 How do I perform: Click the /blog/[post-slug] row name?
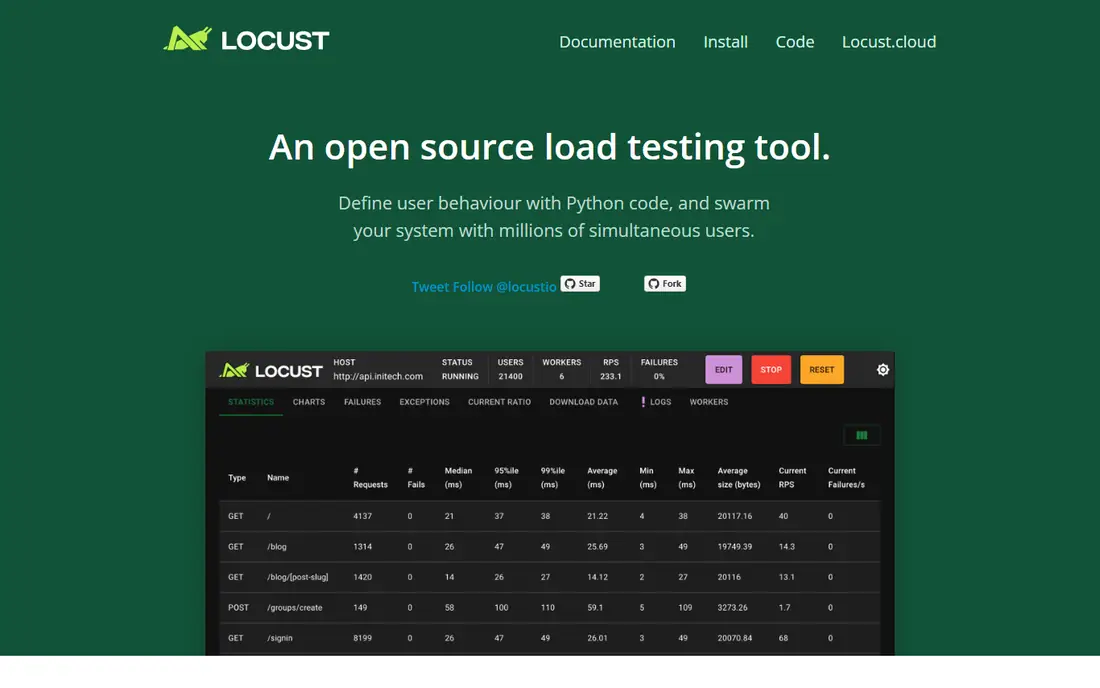[x=297, y=577]
